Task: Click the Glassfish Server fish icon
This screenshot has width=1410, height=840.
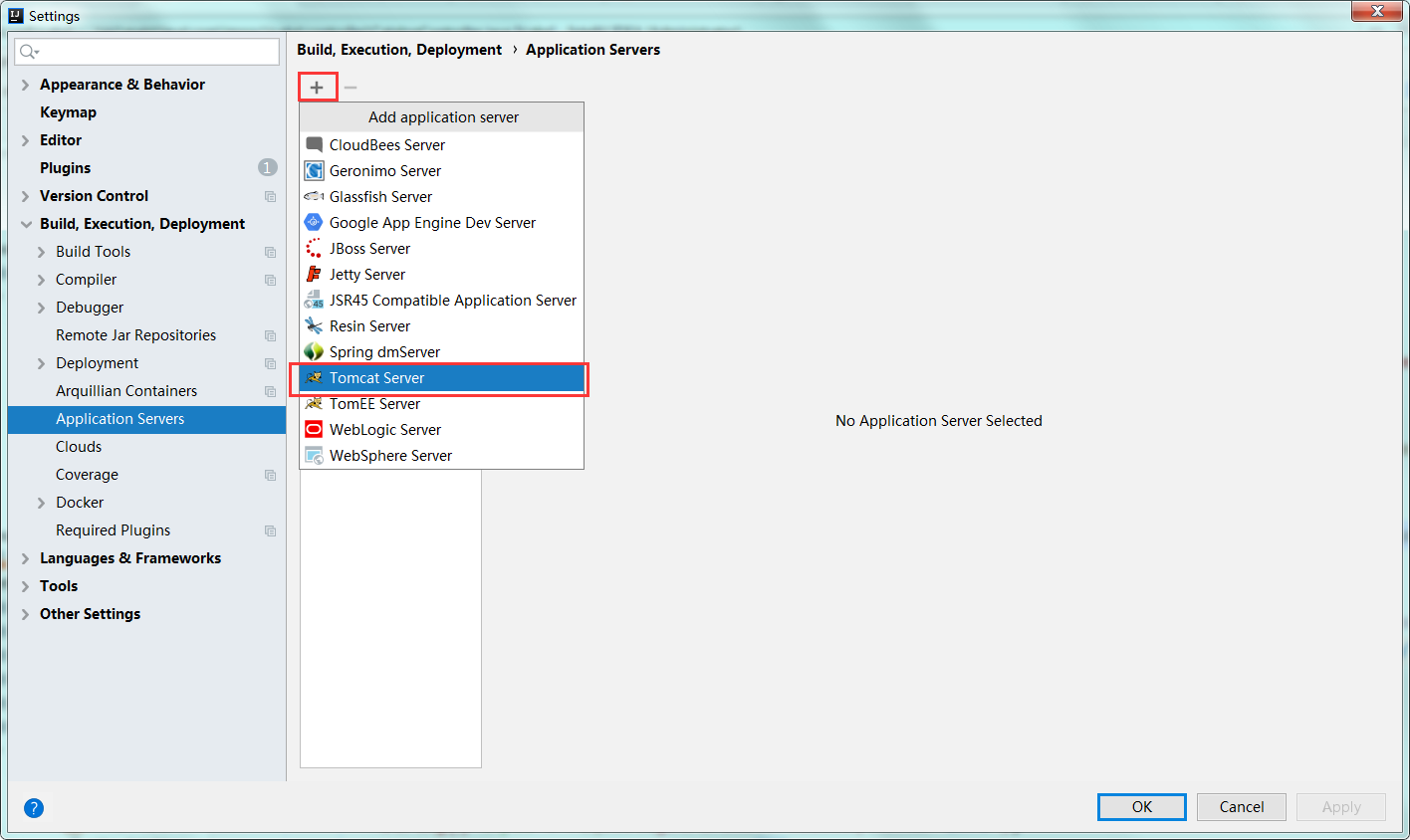Action: pyautogui.click(x=314, y=197)
